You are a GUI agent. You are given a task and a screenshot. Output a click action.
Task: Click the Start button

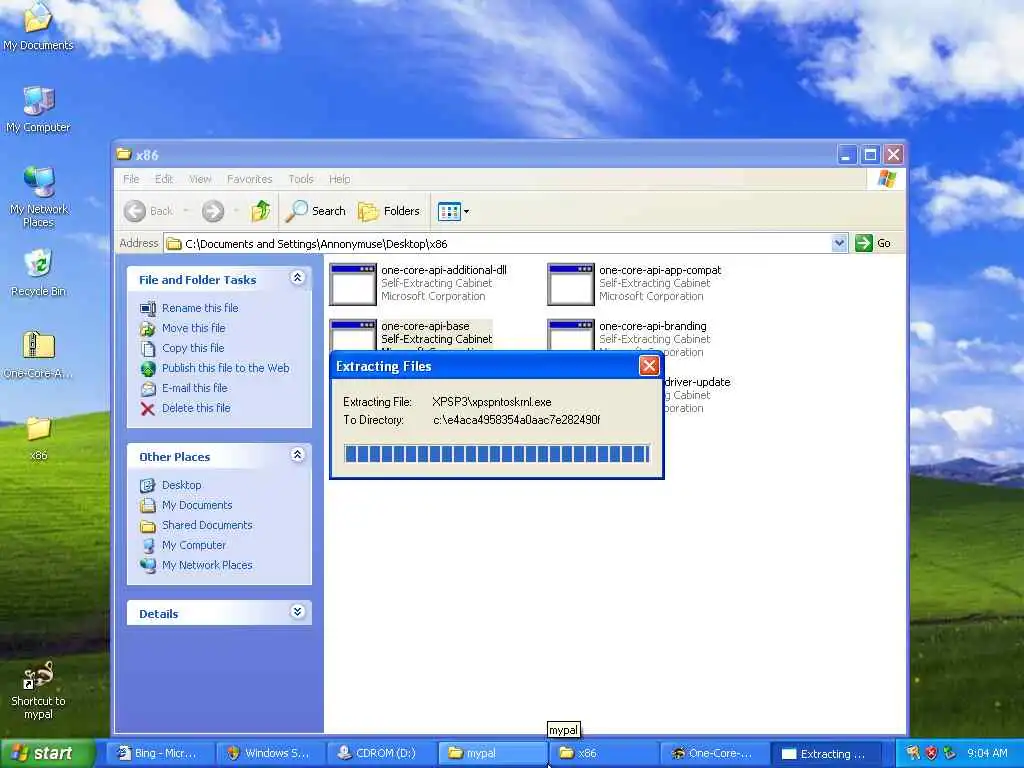pyautogui.click(x=46, y=753)
